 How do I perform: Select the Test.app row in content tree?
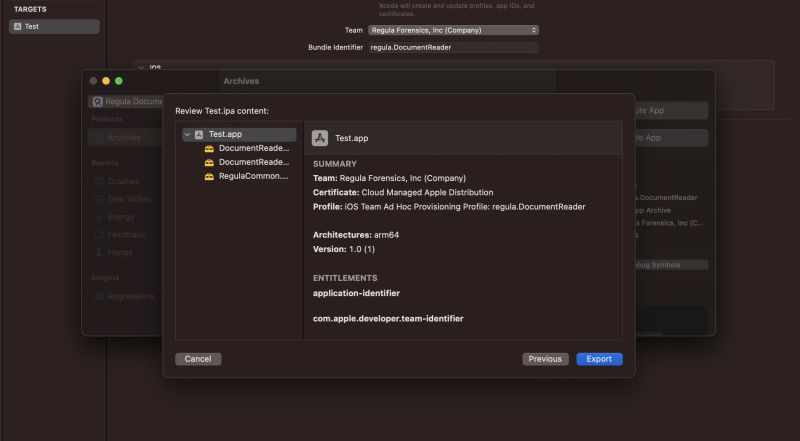click(x=239, y=134)
